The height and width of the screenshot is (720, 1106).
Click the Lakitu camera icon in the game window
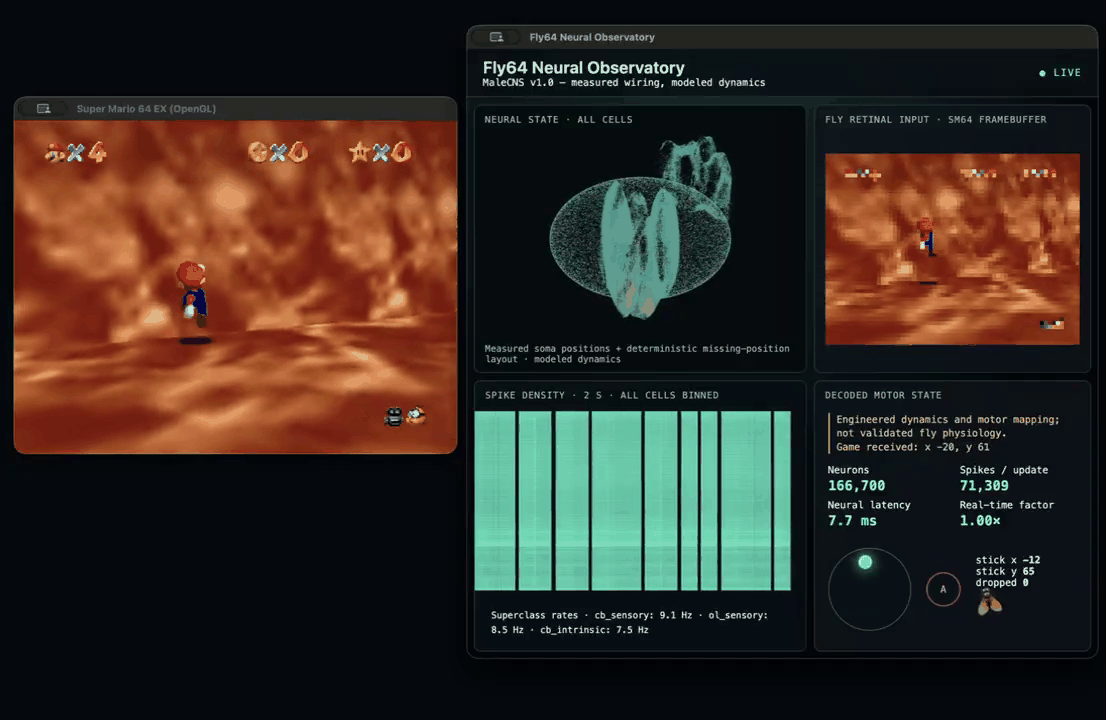click(405, 416)
